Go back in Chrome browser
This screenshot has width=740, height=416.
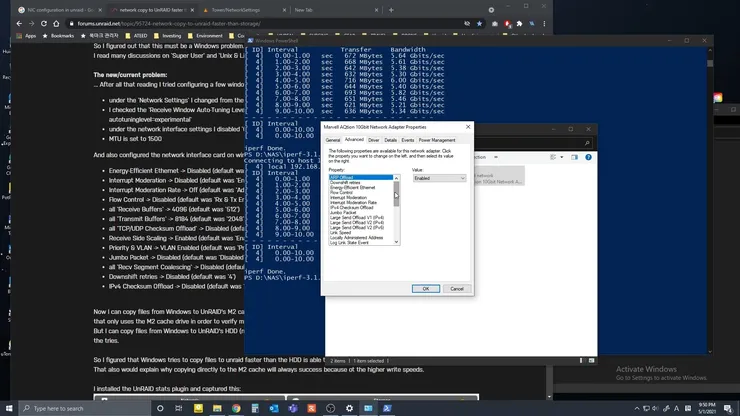(19, 24)
